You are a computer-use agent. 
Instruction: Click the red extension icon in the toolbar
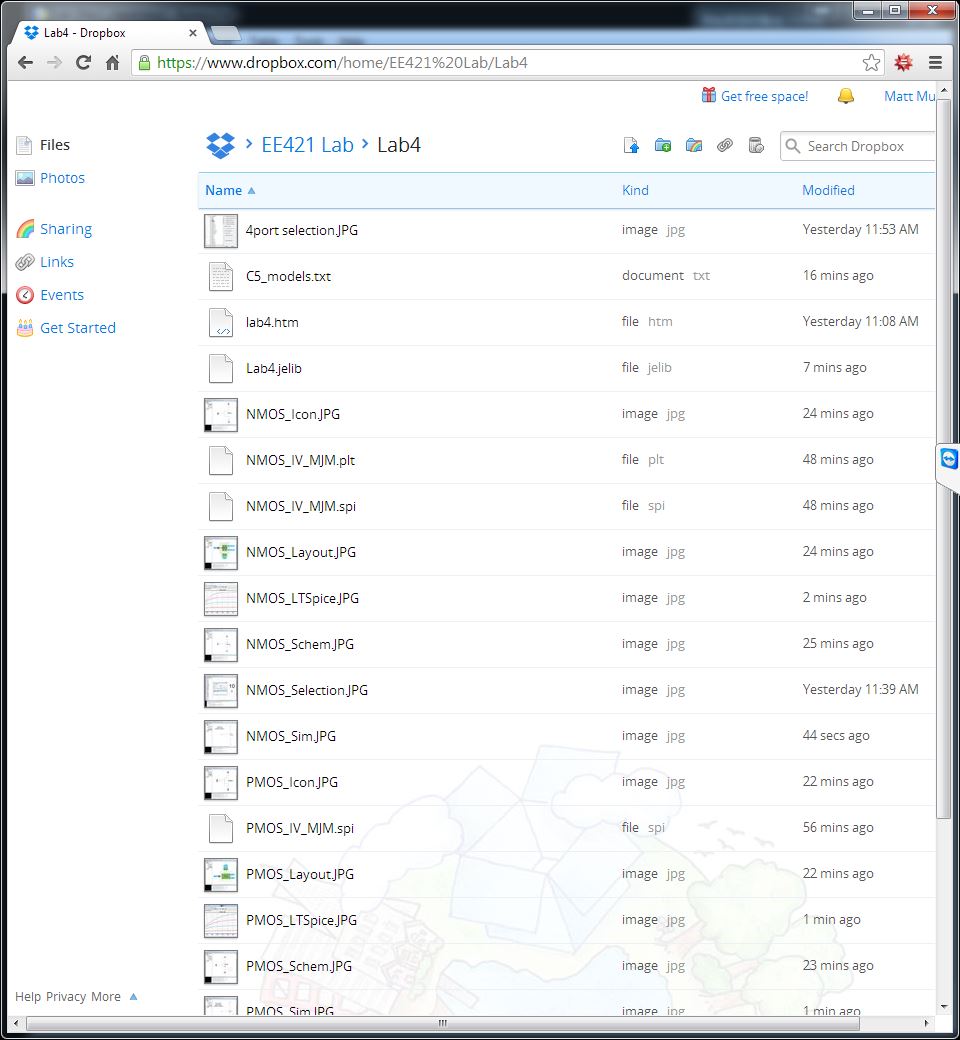point(903,62)
